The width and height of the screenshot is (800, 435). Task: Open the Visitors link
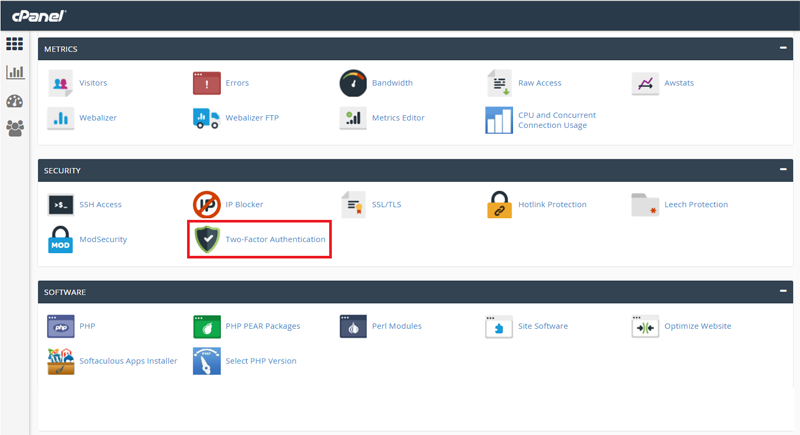click(x=93, y=83)
